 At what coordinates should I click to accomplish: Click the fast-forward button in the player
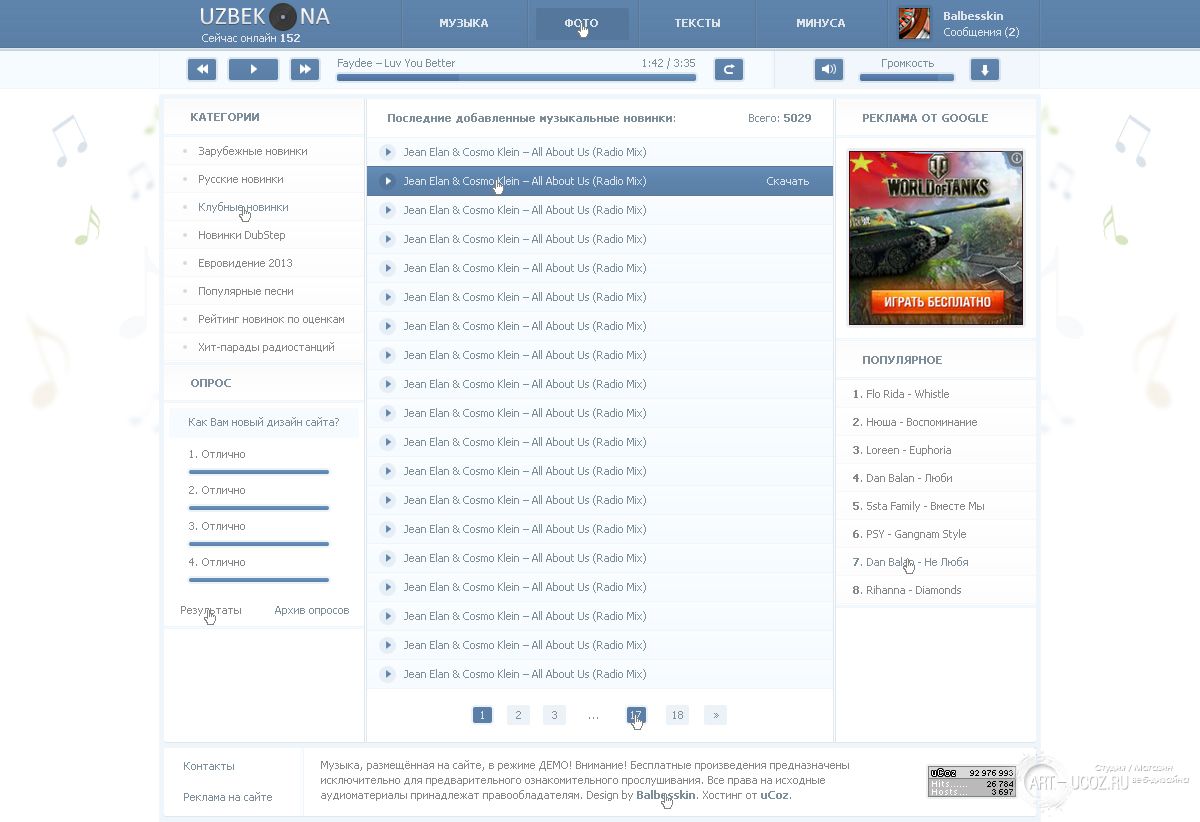point(305,69)
